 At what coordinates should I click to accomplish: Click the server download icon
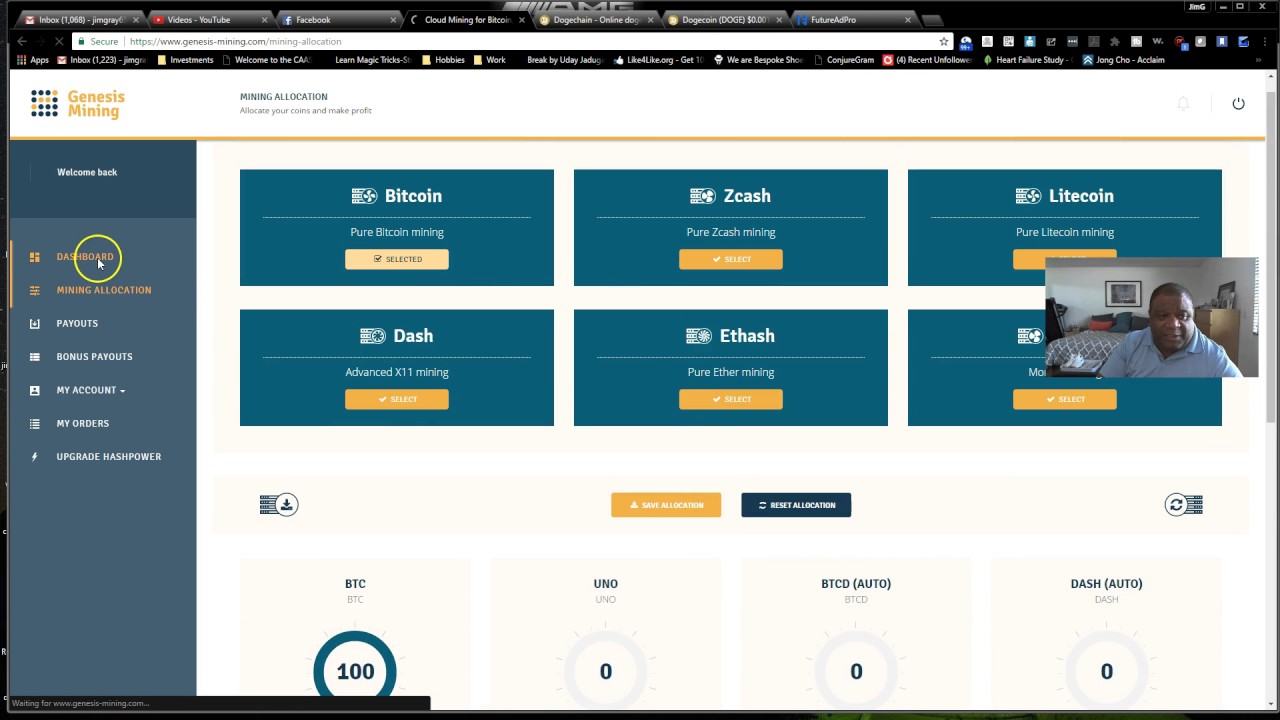(x=279, y=504)
